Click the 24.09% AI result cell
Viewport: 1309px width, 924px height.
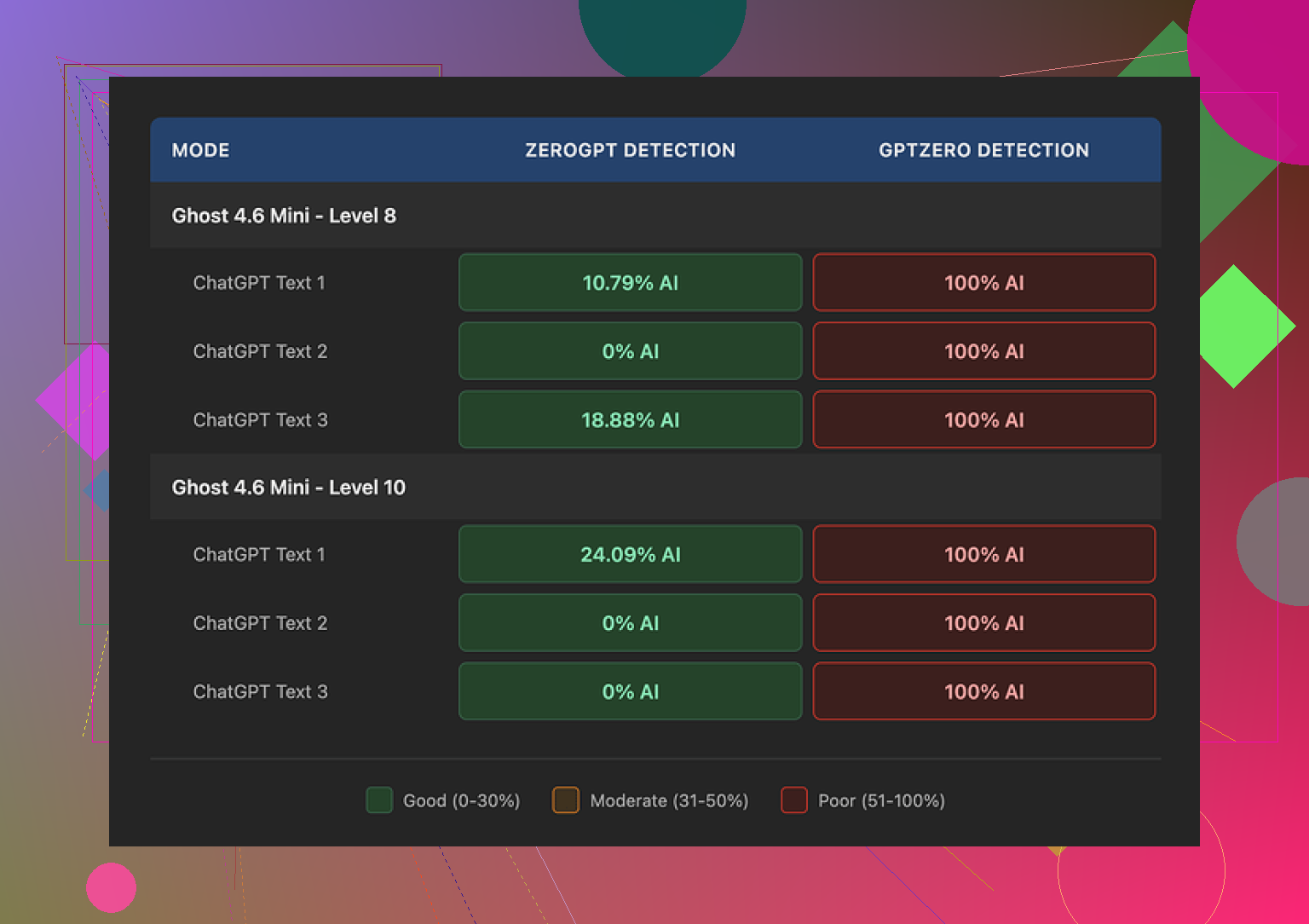(630, 555)
